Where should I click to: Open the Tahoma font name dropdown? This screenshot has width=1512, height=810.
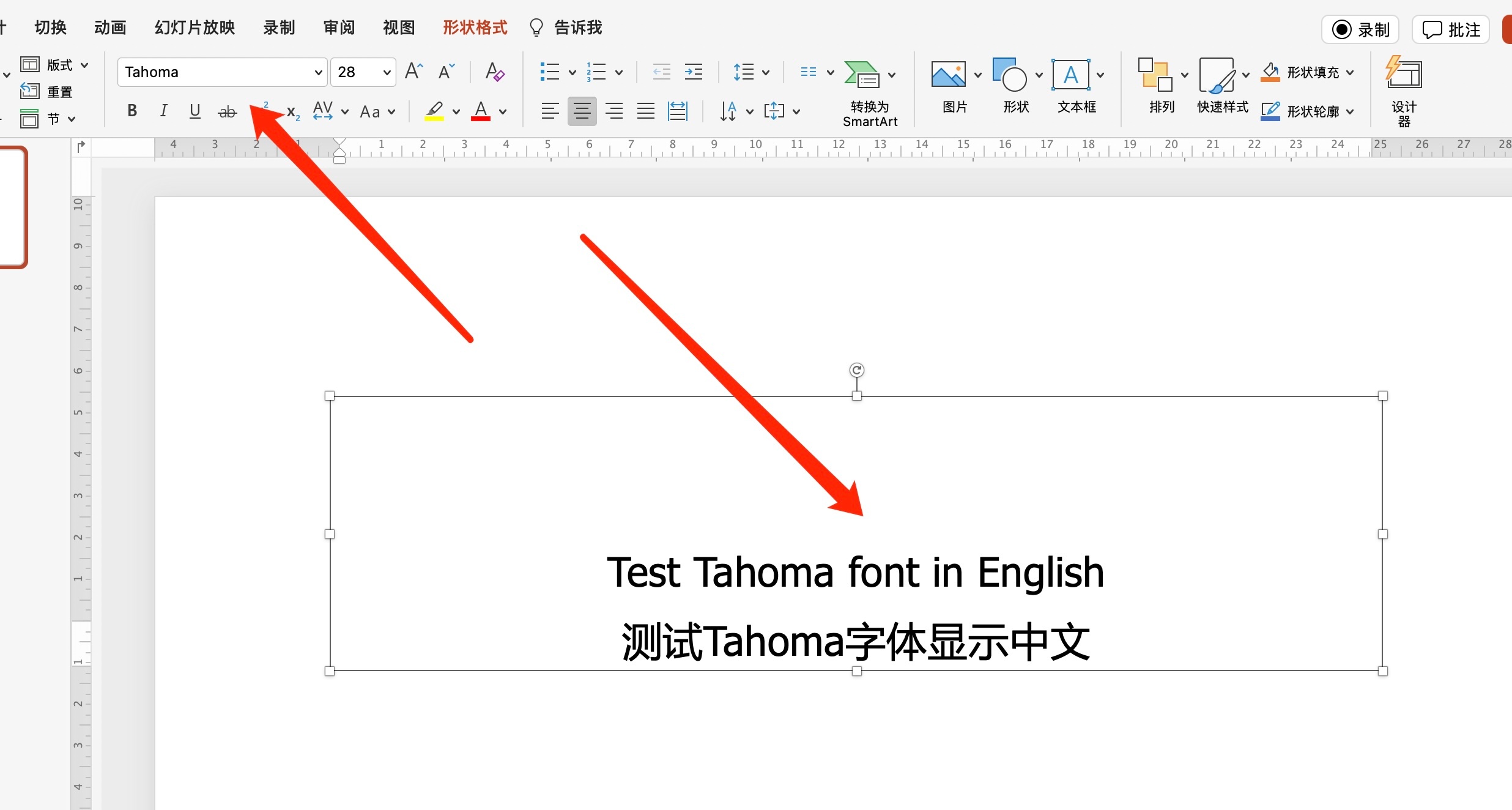318,72
